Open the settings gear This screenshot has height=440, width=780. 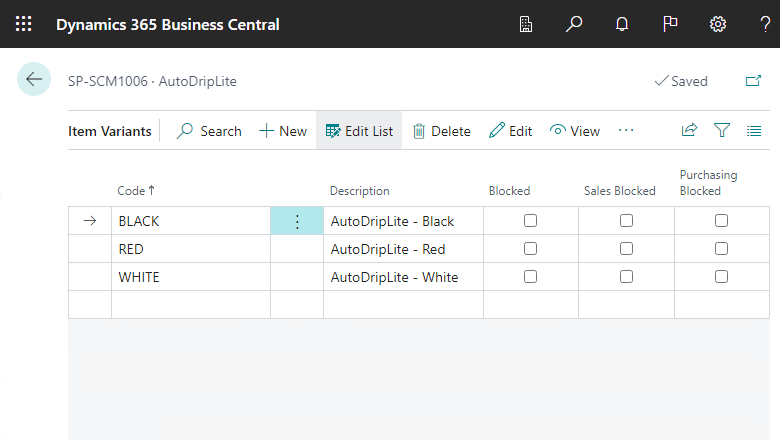point(718,24)
